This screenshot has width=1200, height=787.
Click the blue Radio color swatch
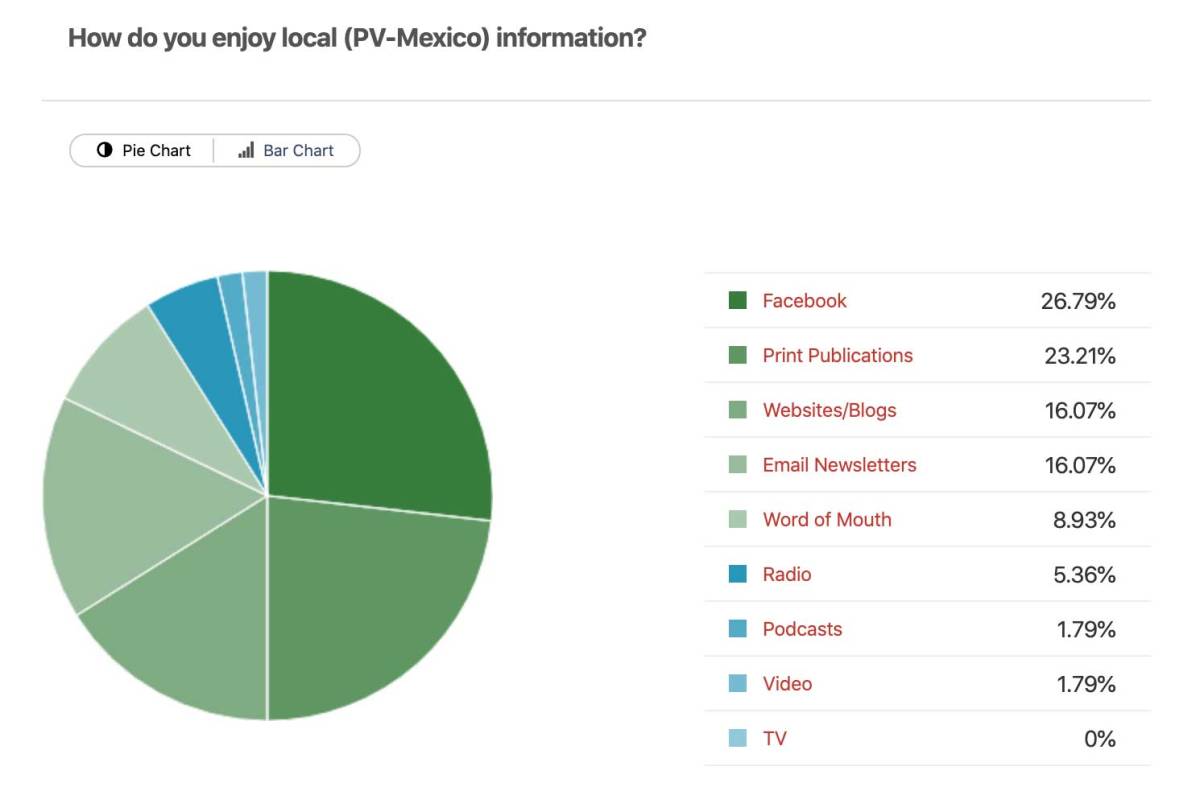[x=738, y=575]
